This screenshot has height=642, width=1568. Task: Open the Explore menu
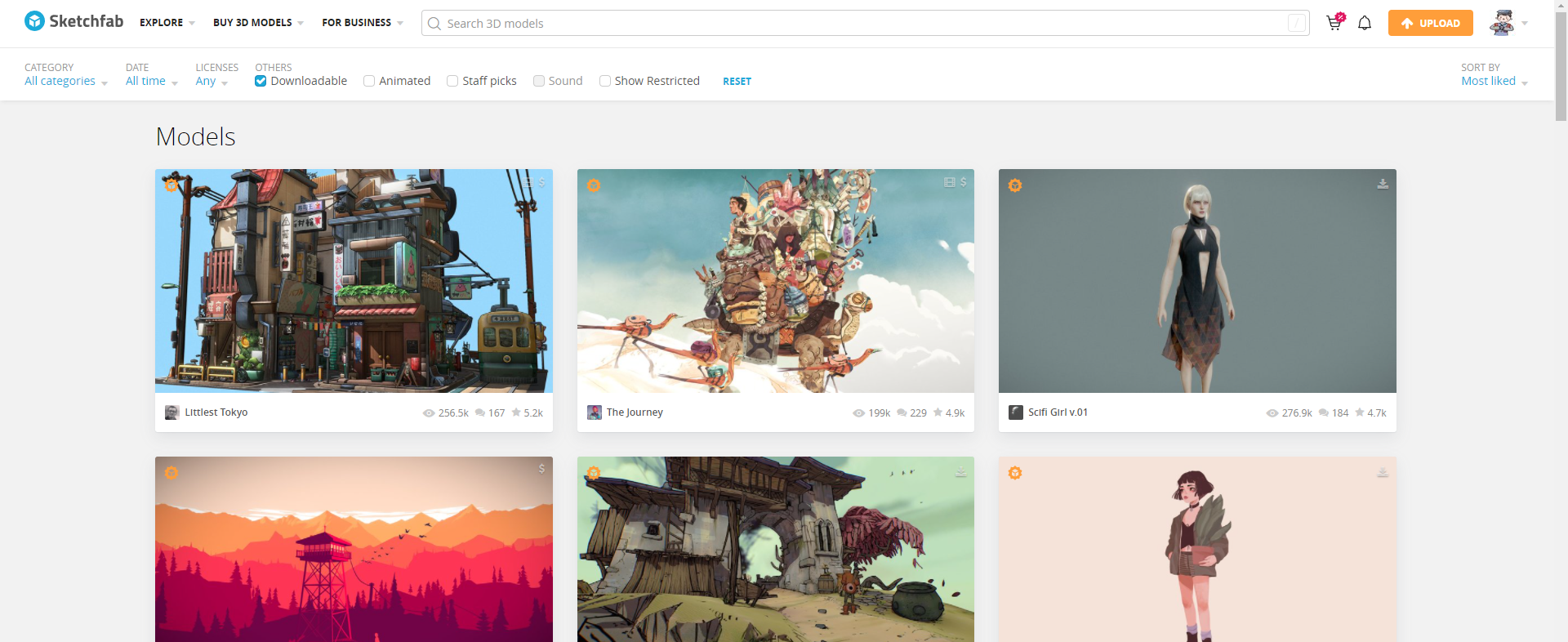pos(167,23)
